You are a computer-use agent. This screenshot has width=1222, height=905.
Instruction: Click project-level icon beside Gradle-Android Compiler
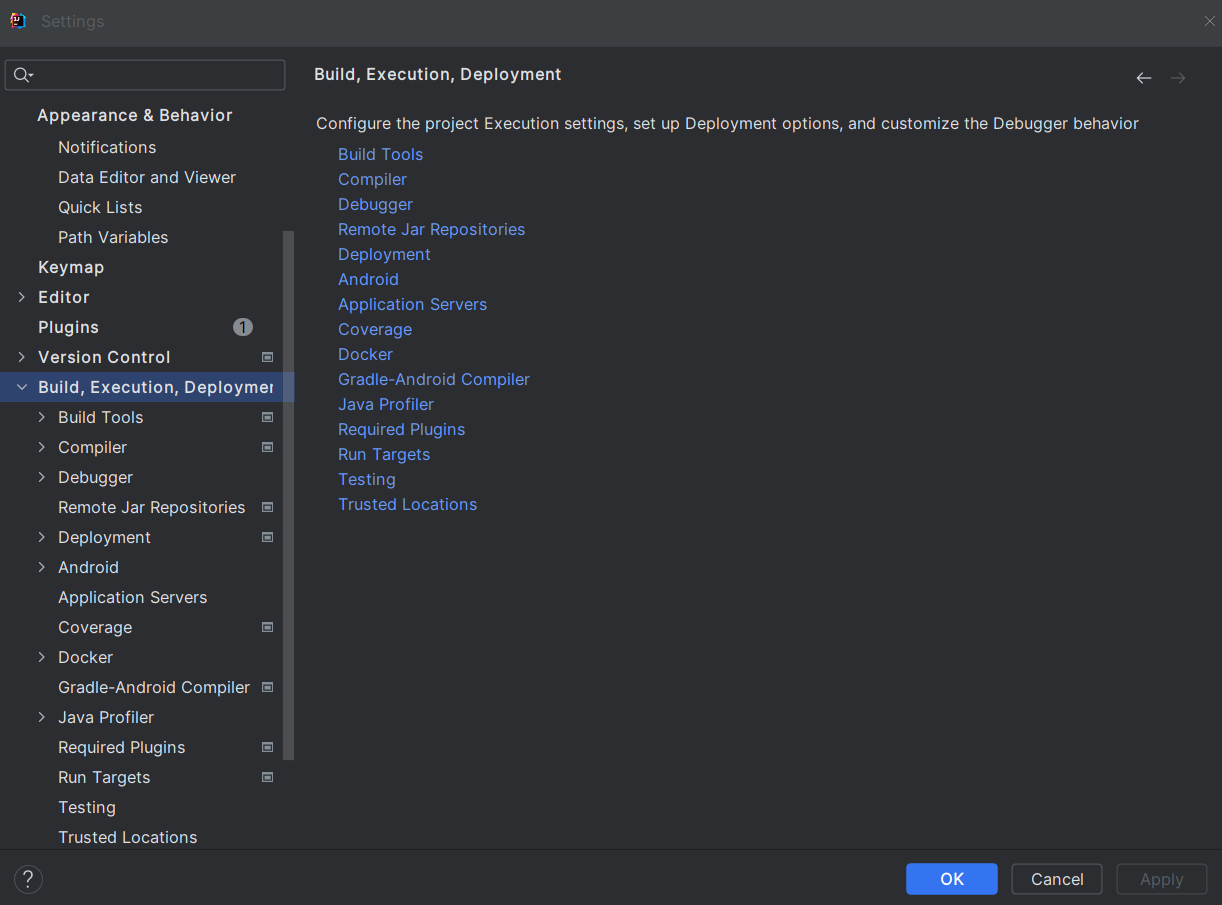267,687
